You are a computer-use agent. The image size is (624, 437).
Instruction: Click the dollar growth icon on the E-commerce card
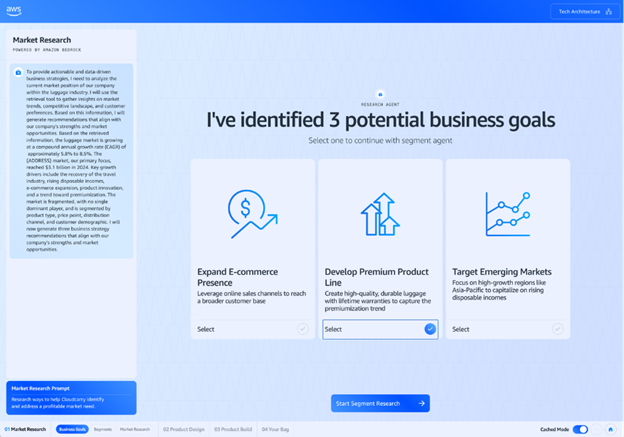point(252,214)
